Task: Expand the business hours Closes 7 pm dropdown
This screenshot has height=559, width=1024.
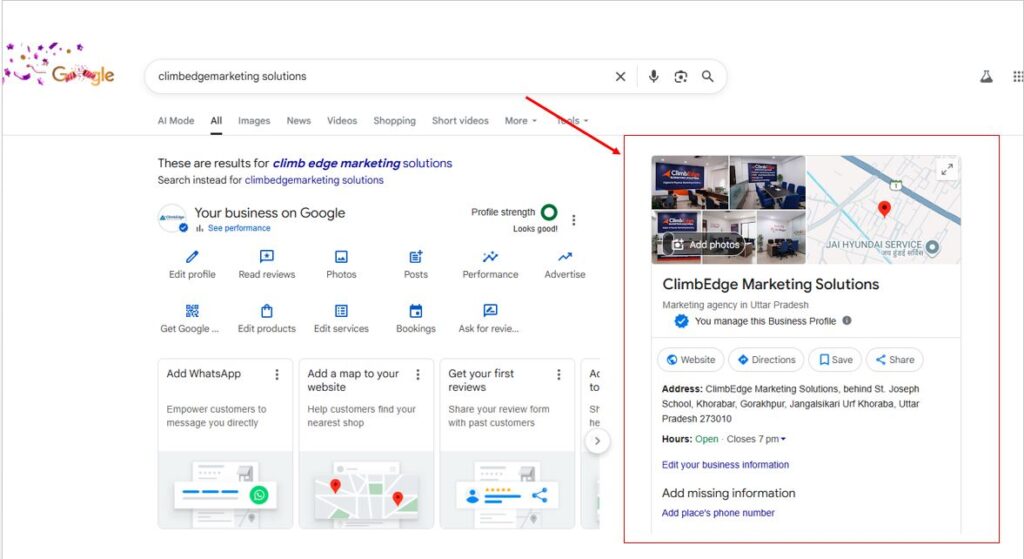Action: 756,439
